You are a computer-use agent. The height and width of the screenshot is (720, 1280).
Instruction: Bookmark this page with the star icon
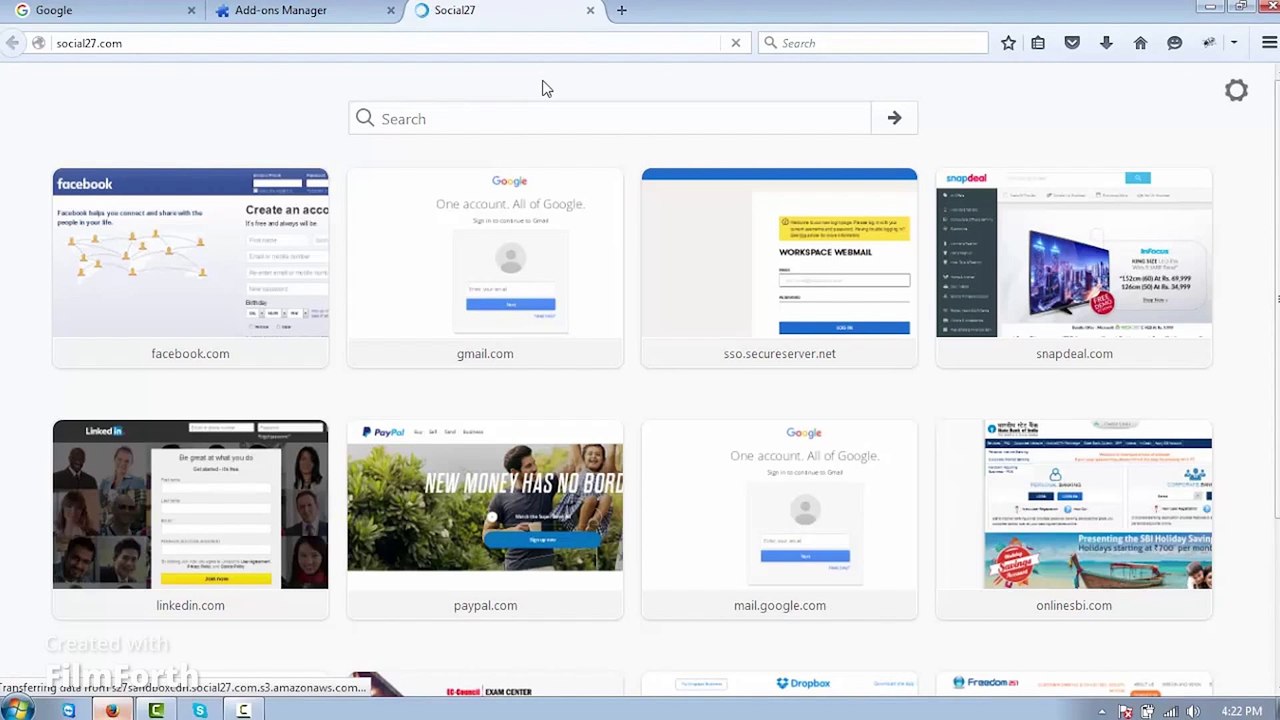click(x=1008, y=43)
